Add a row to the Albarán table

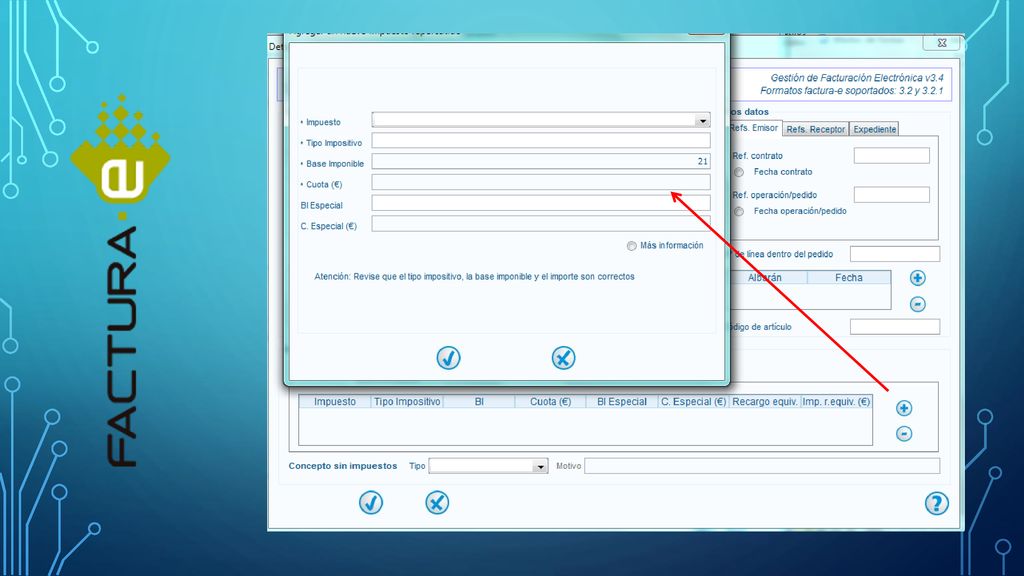click(x=918, y=278)
